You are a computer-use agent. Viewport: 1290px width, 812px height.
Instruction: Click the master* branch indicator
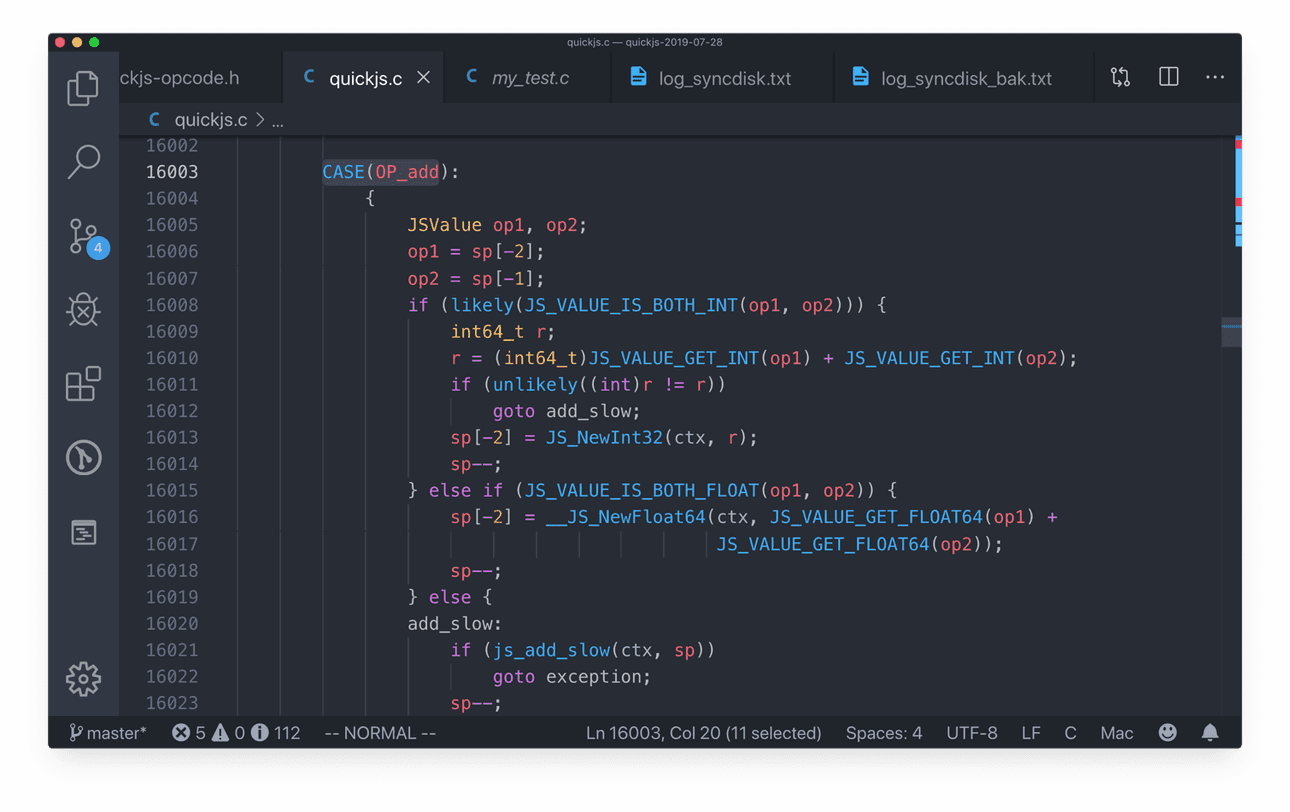pyautogui.click(x=107, y=732)
